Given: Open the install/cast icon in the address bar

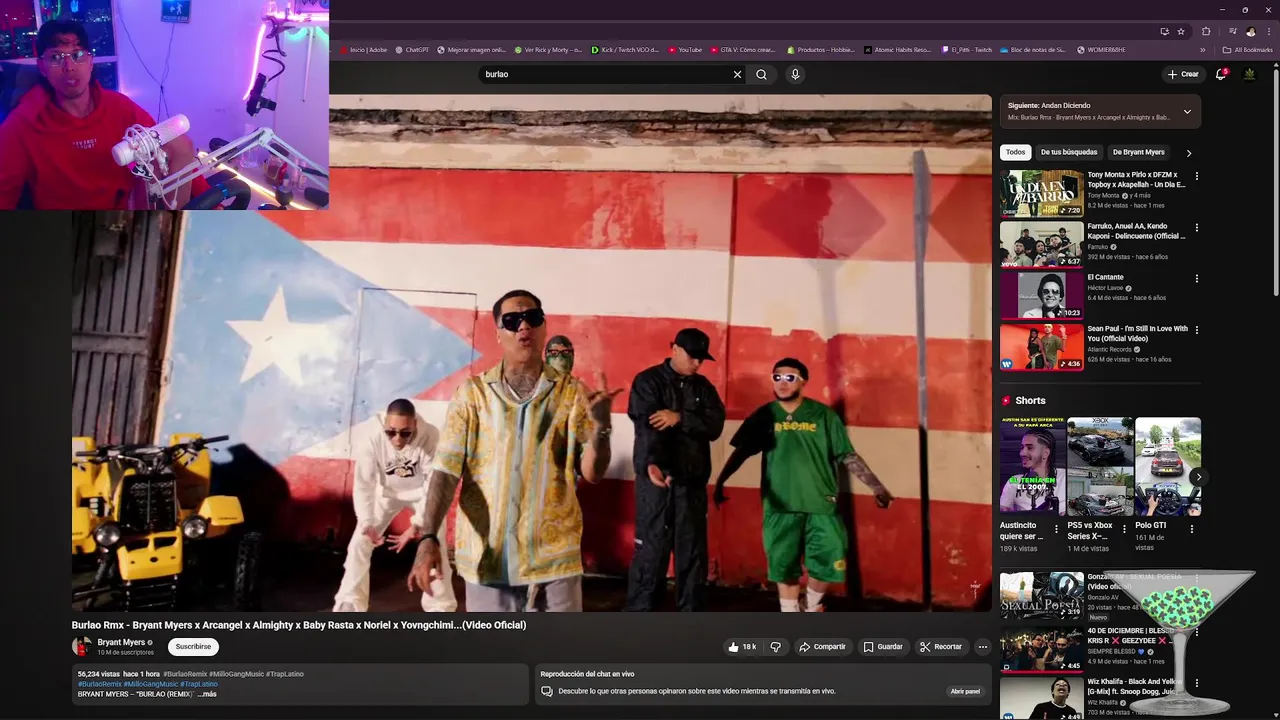Looking at the screenshot, I should coord(1164,31).
